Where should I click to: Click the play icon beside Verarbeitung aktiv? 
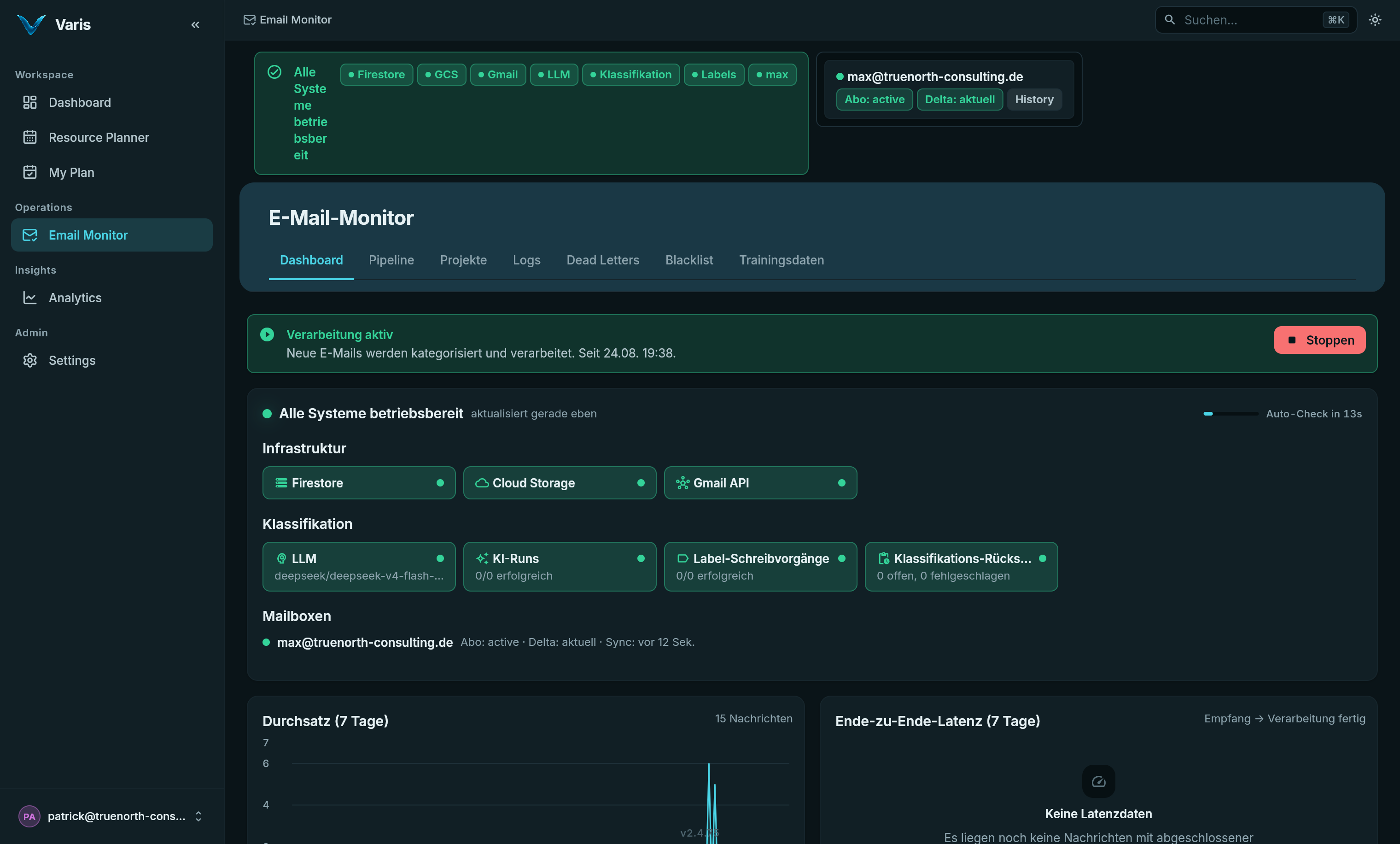(267, 334)
